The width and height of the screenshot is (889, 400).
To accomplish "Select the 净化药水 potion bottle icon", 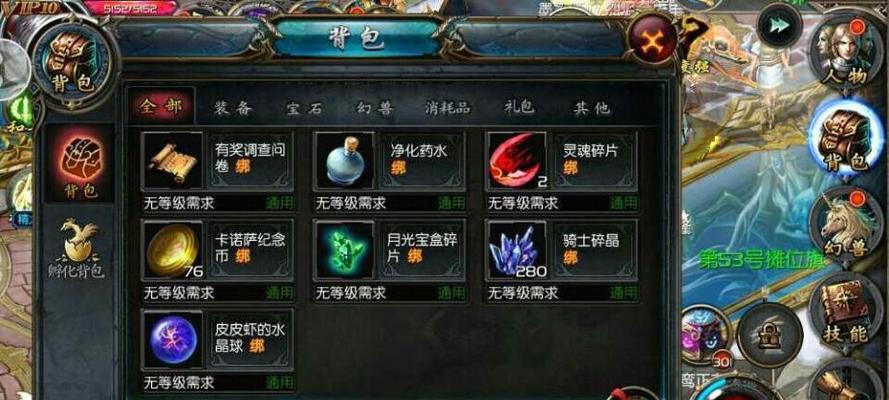I will coord(344,161).
